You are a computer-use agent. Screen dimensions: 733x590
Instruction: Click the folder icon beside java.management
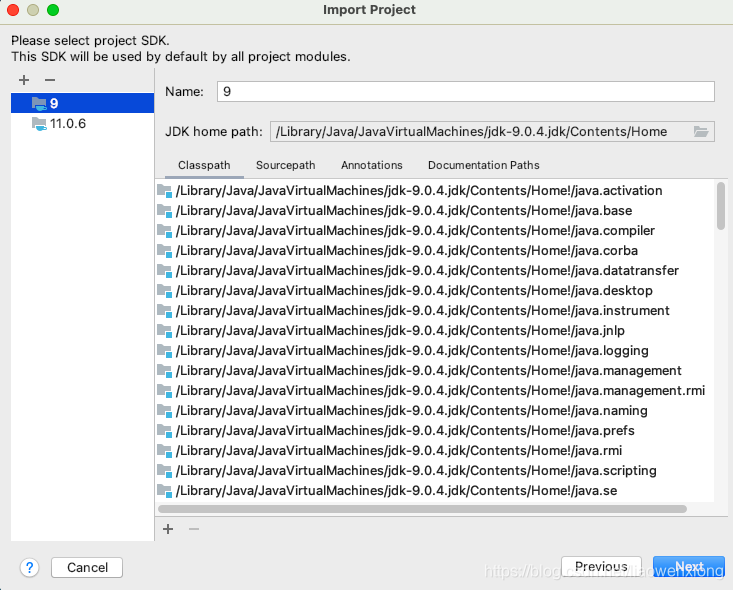[165, 371]
